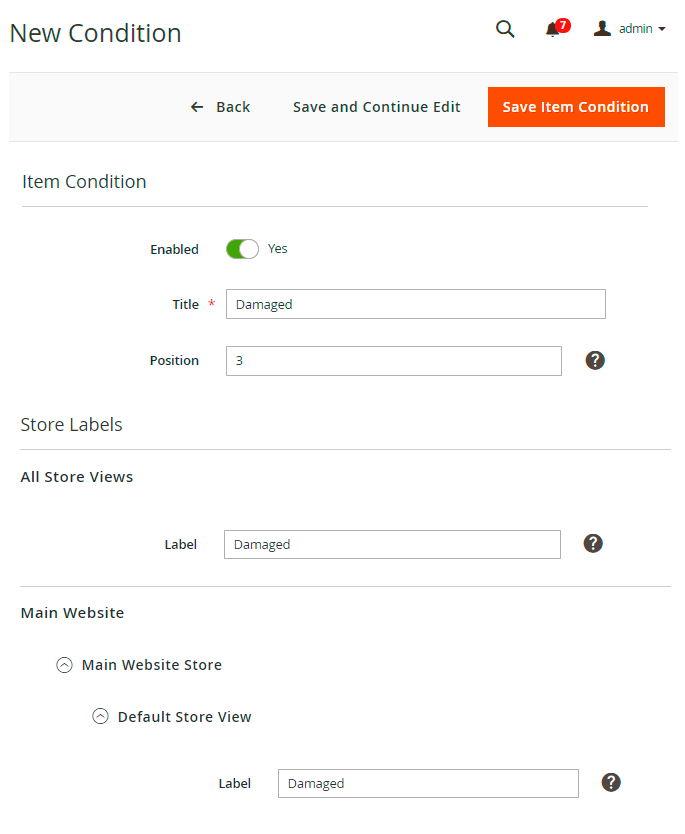
Task: Show help tooltip for the Position field
Action: [595, 360]
